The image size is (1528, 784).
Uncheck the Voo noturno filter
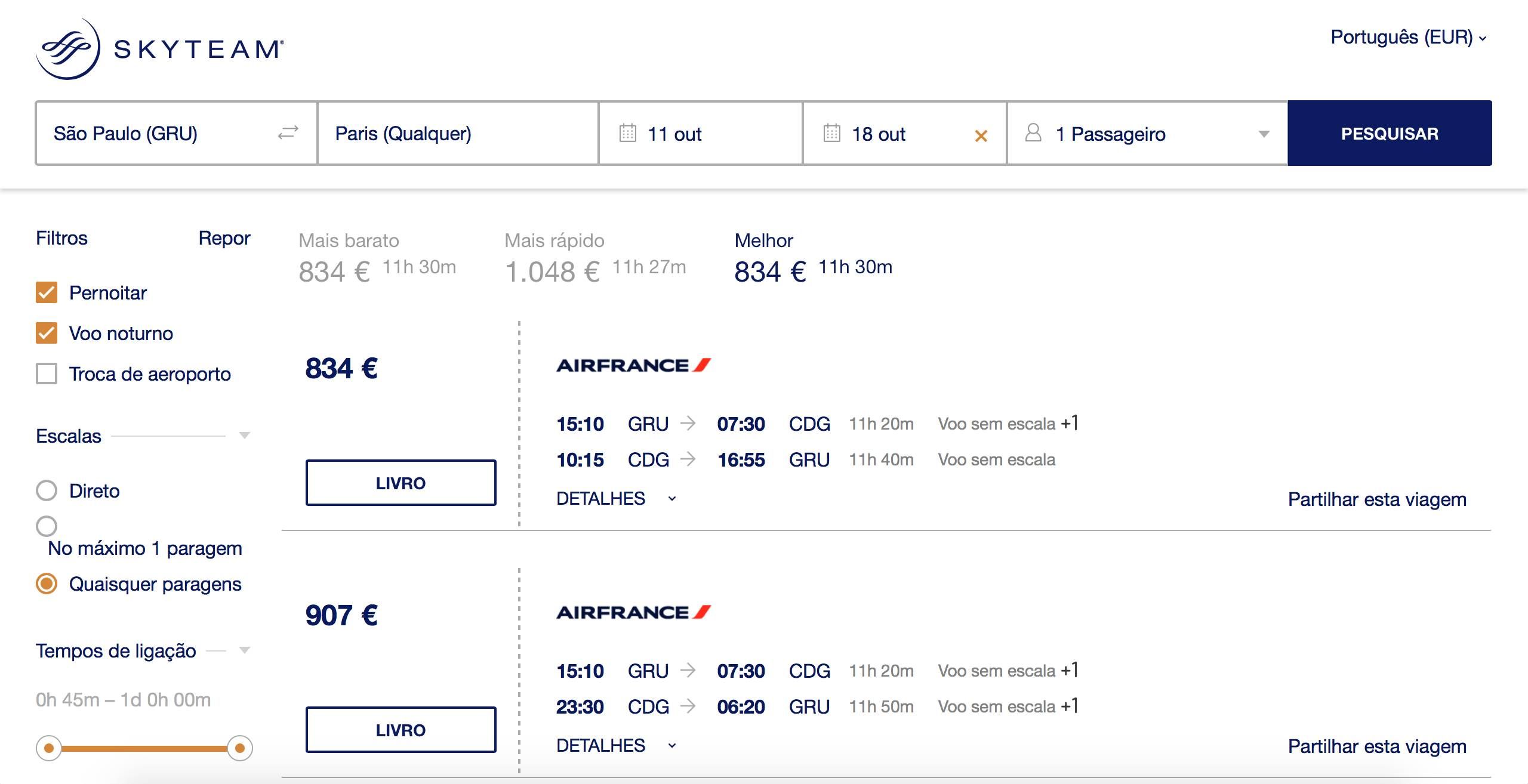(47, 333)
